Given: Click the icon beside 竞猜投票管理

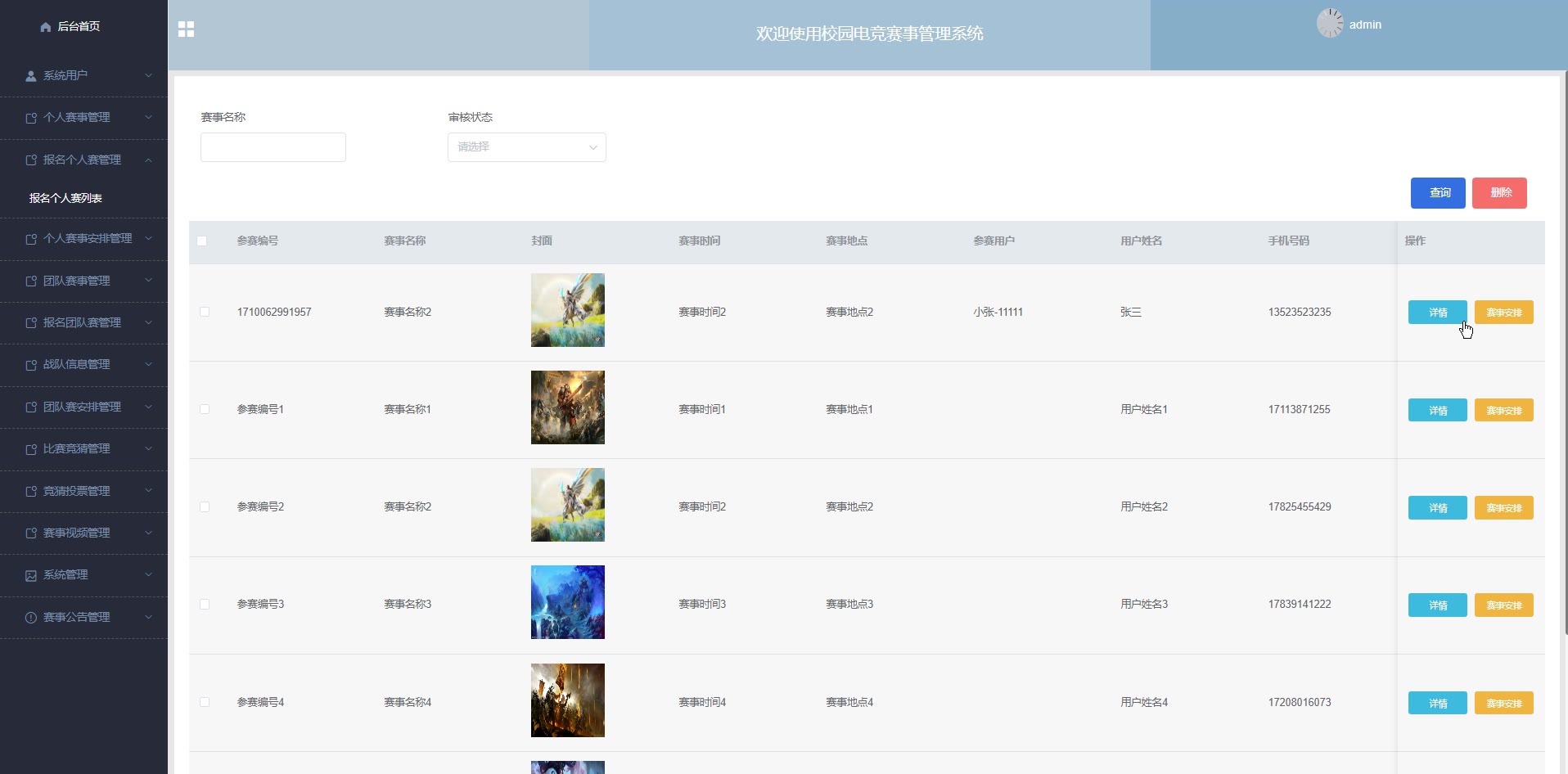Looking at the screenshot, I should [31, 492].
